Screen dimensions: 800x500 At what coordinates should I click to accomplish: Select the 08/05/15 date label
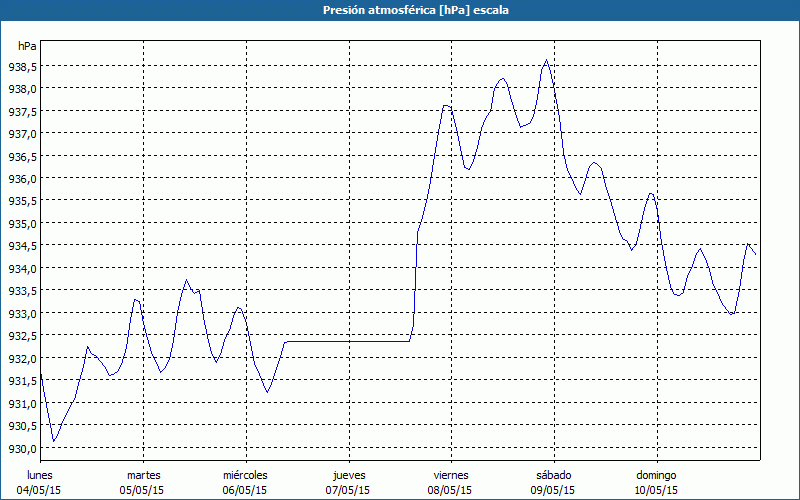450,490
